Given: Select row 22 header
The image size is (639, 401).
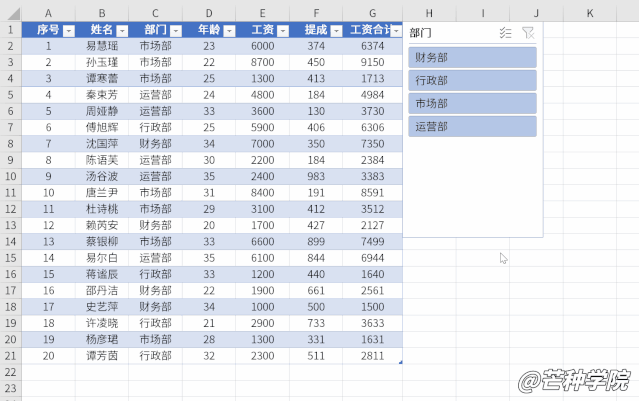Looking at the screenshot, I should [10, 371].
